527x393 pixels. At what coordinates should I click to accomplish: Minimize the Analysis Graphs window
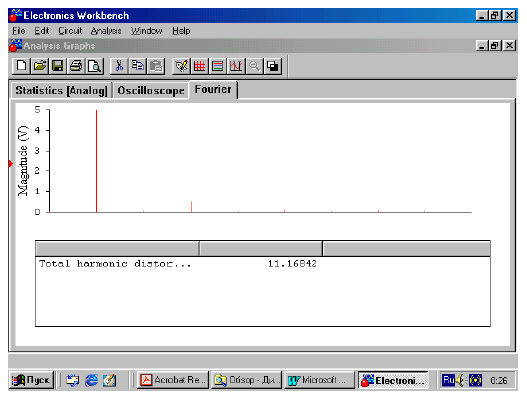[x=482, y=45]
